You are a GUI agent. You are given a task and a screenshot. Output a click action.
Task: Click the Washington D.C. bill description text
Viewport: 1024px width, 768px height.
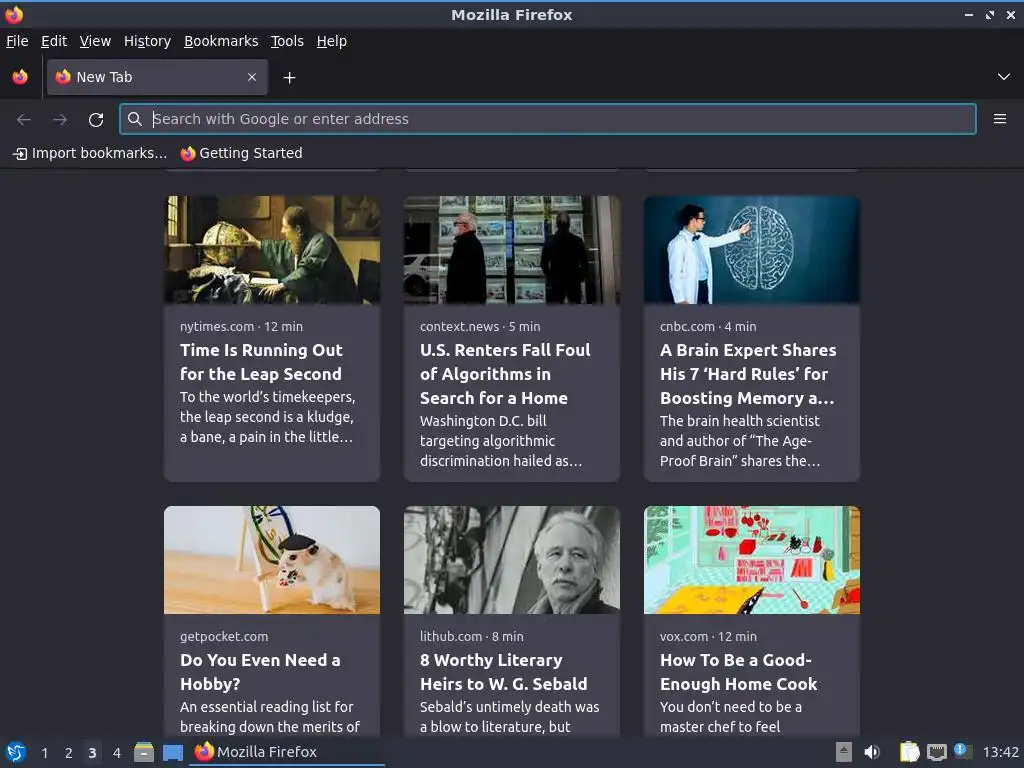(x=501, y=441)
